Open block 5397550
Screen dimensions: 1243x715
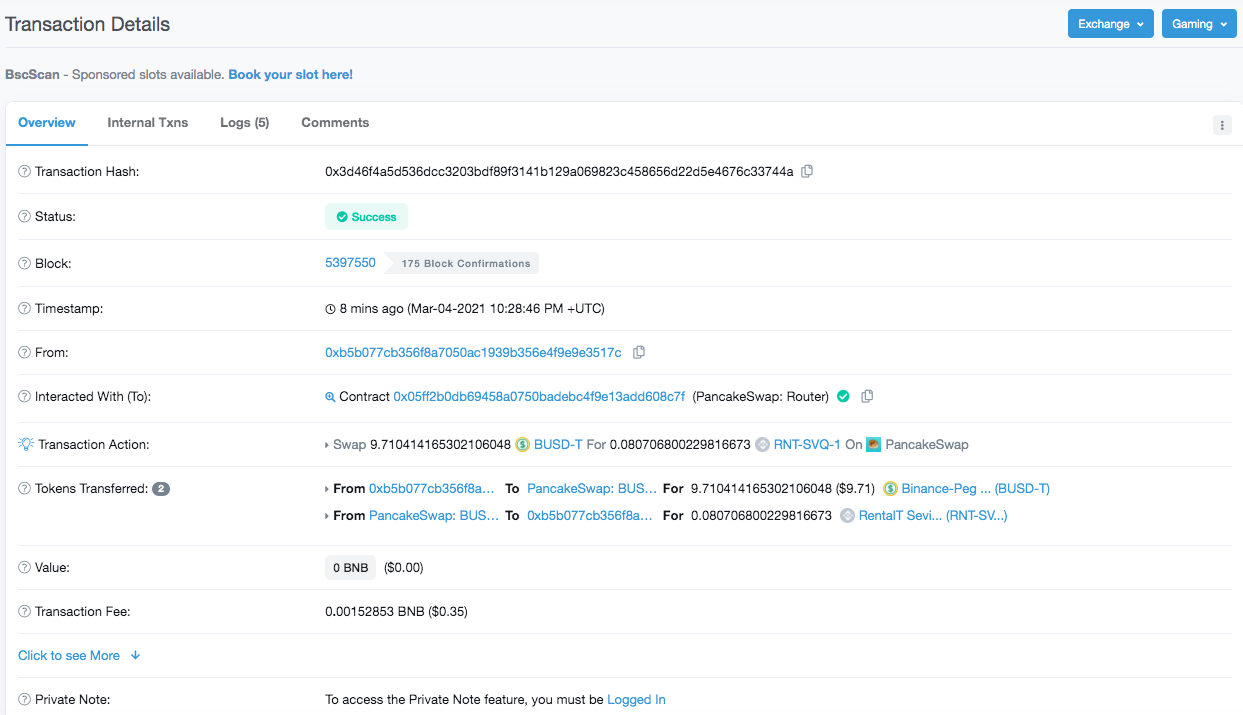pyautogui.click(x=350, y=263)
